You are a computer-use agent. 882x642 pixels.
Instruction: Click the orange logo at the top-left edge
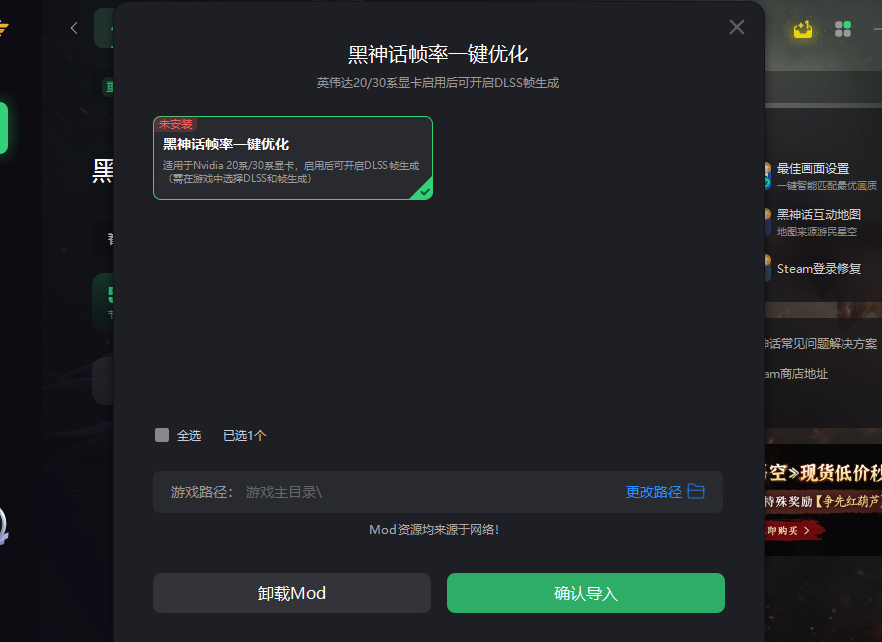3,28
